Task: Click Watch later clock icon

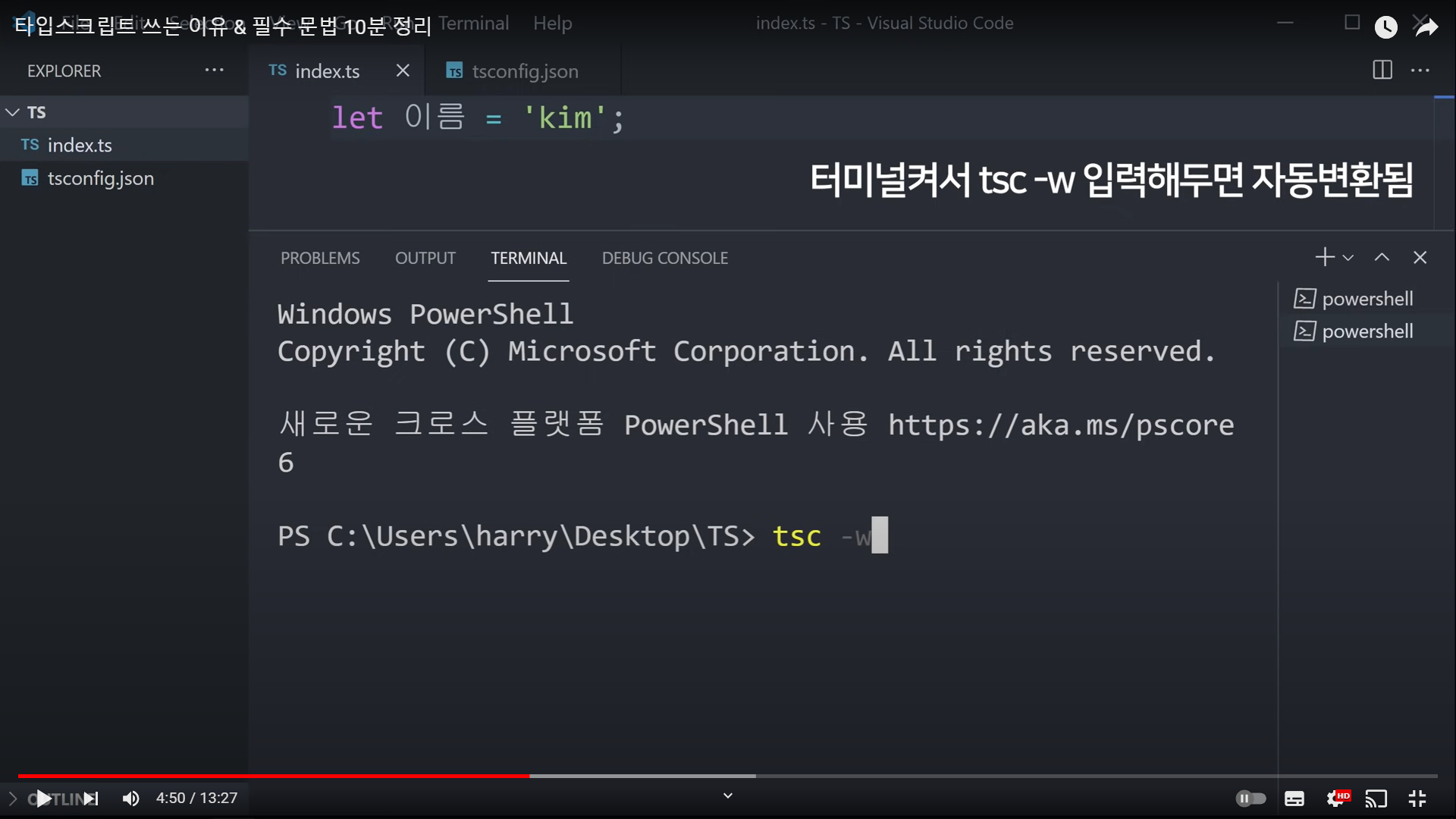Action: pyautogui.click(x=1386, y=27)
